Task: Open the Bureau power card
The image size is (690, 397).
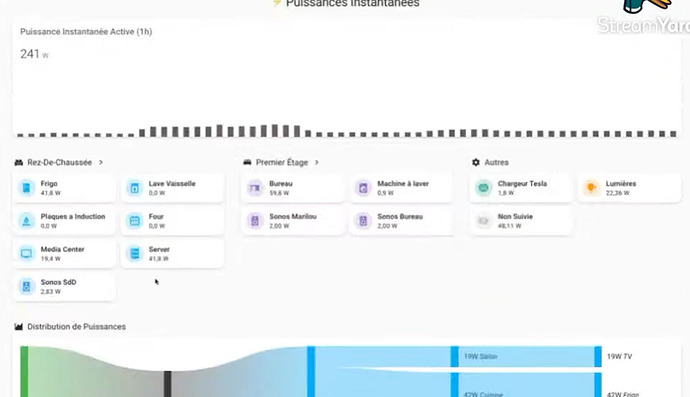Action: tap(292, 188)
